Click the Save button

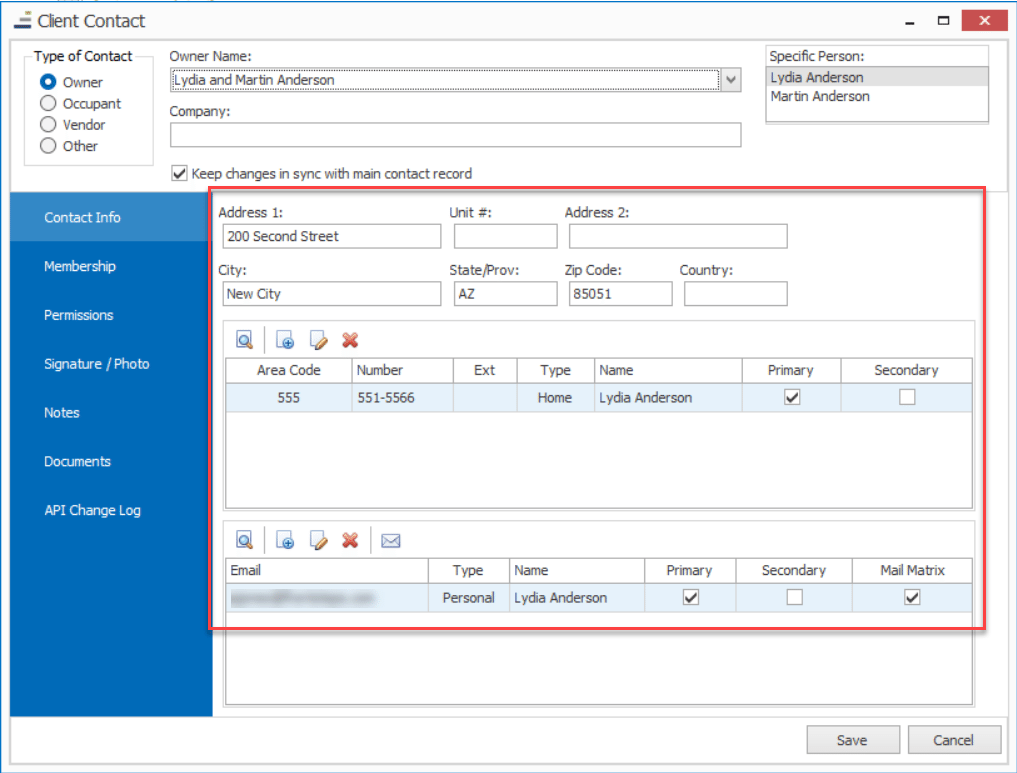[x=853, y=740]
